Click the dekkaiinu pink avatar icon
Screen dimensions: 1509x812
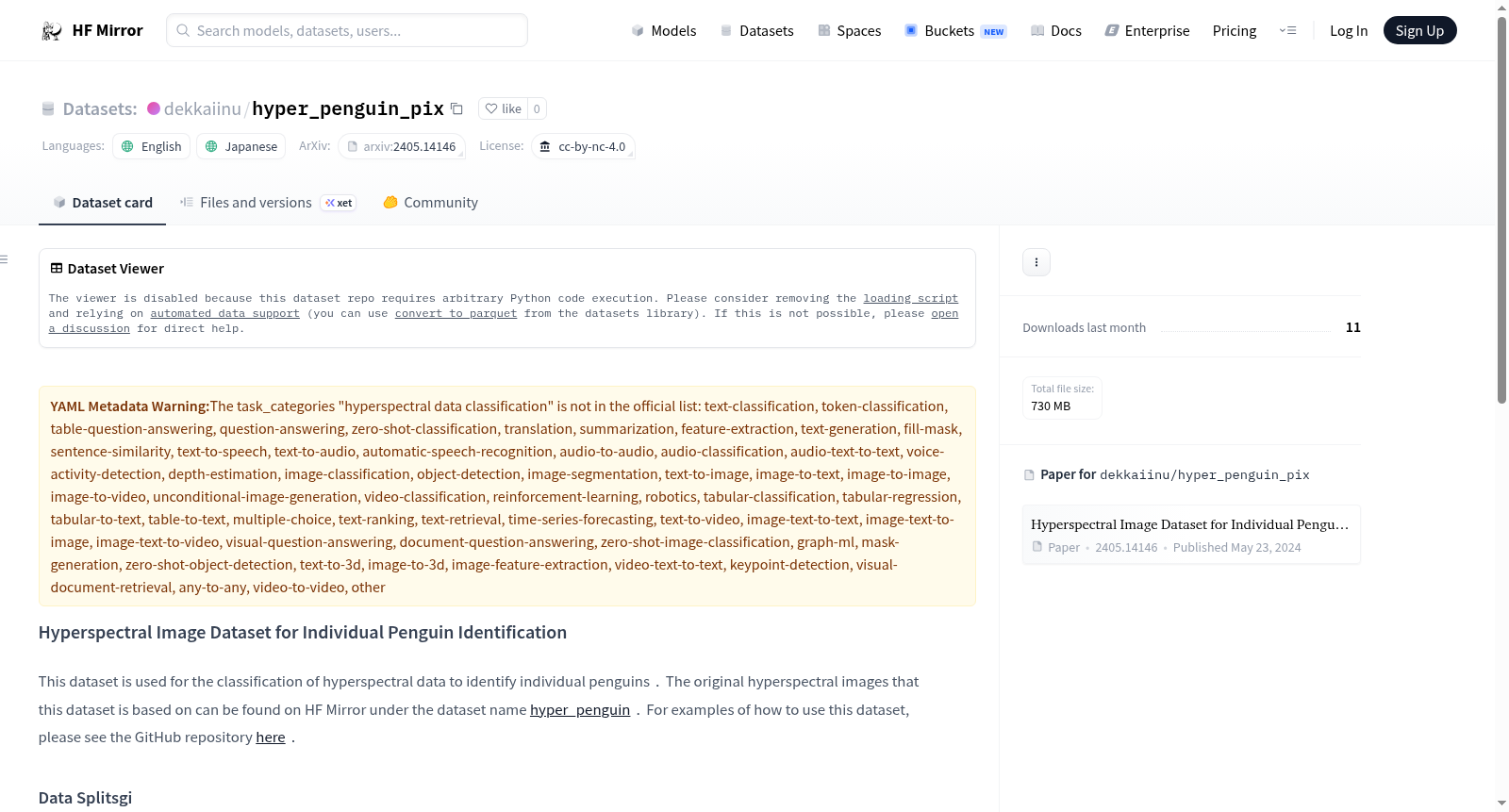point(154,108)
